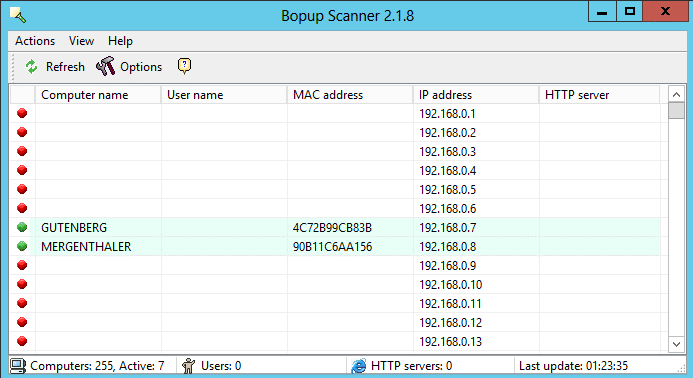Image resolution: width=693 pixels, height=378 pixels.
Task: Click the scrollbar down arrow
Action: point(676,344)
